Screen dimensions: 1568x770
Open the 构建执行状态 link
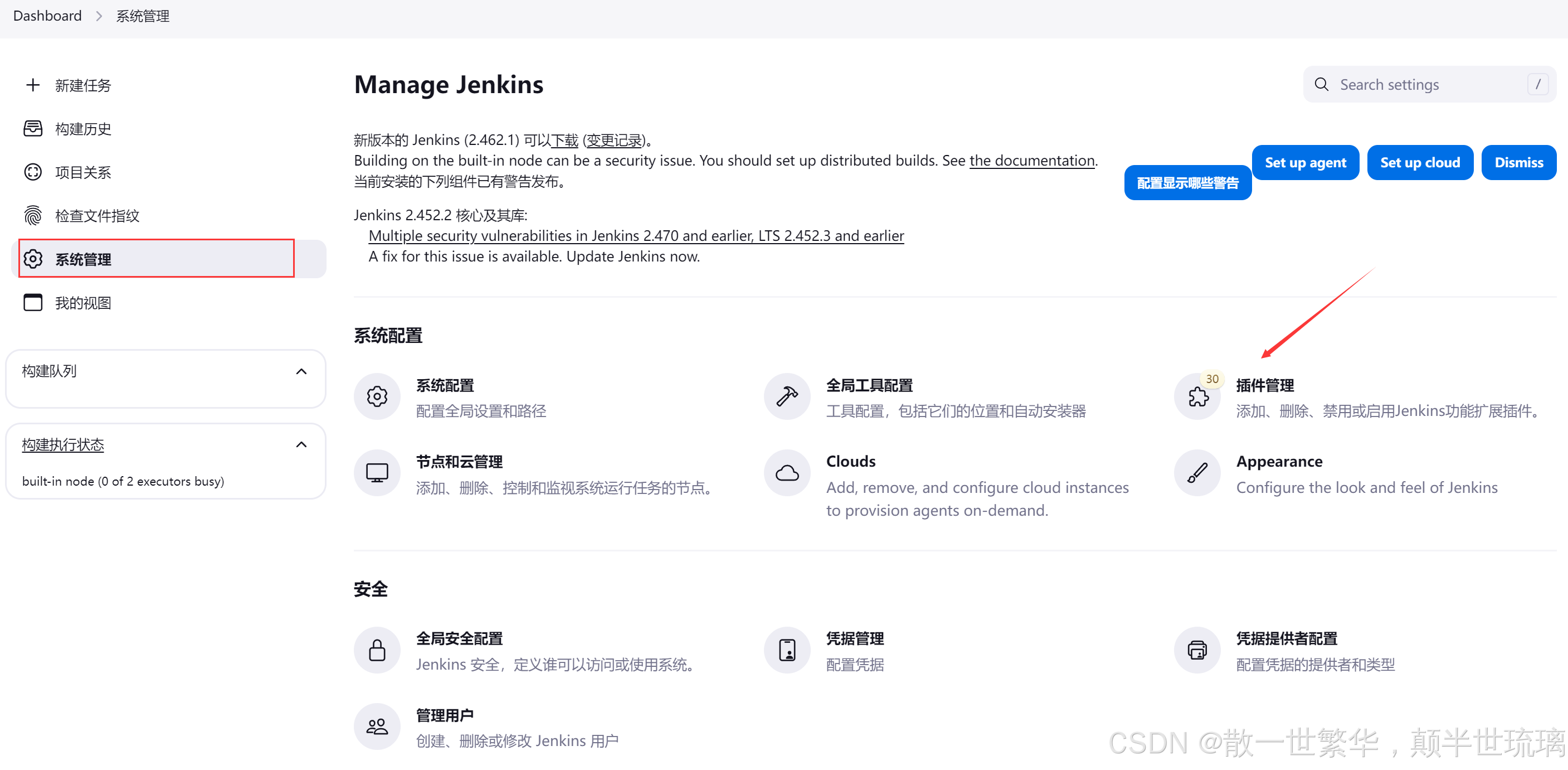(63, 445)
